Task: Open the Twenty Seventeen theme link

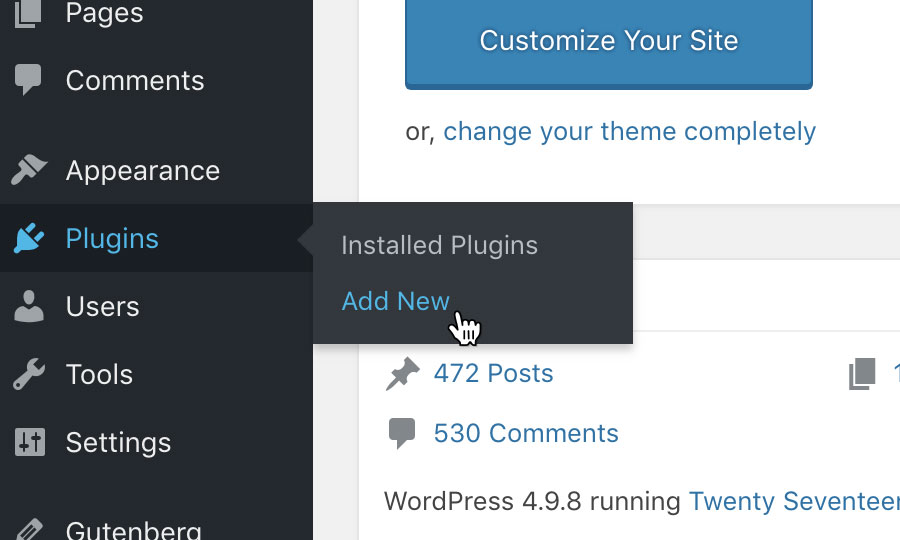Action: tap(794, 502)
